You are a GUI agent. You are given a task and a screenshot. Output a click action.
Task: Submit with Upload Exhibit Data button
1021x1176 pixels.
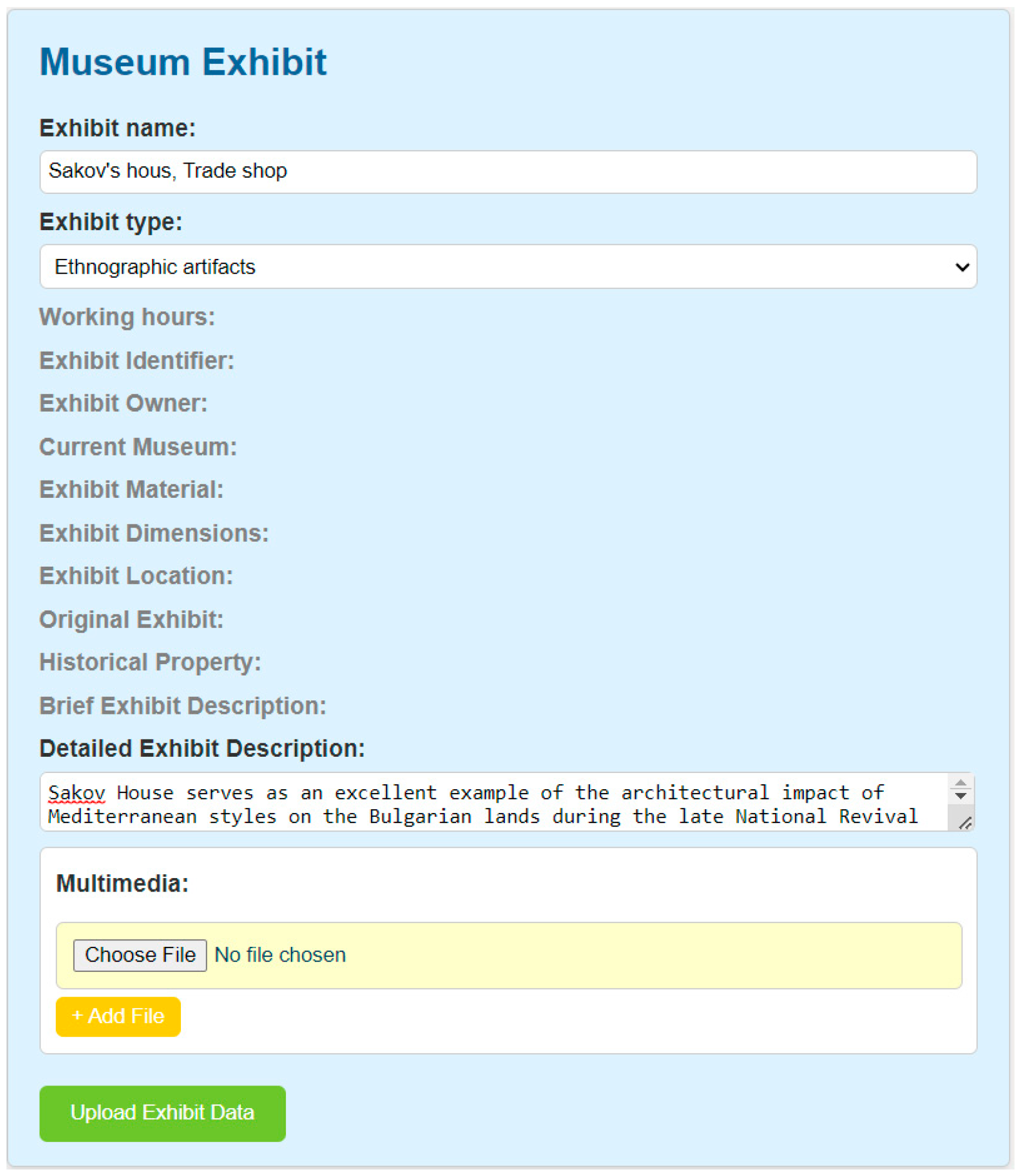pyautogui.click(x=162, y=1113)
